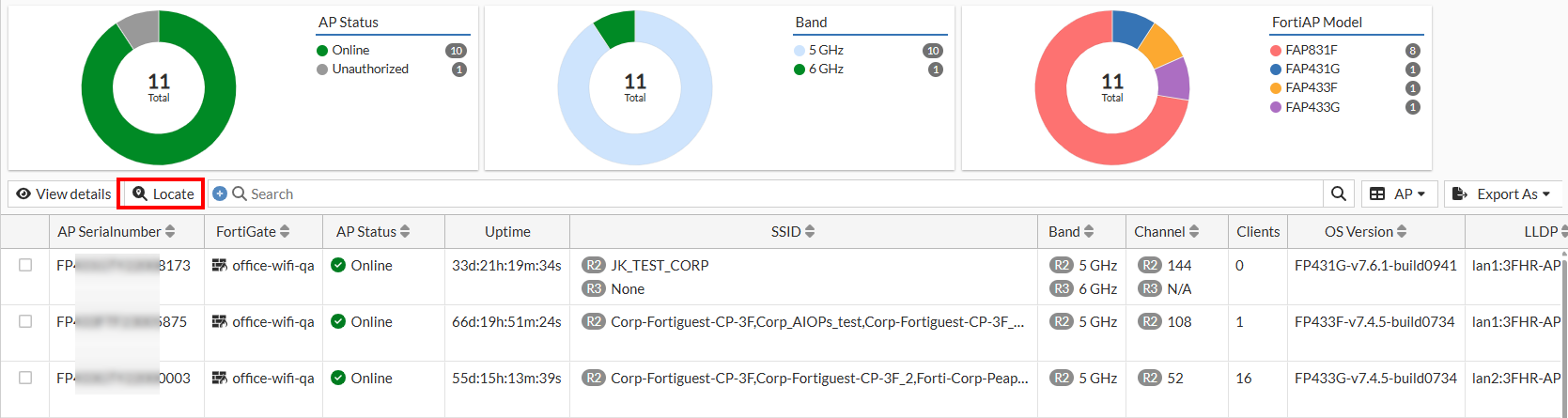Click the Online green legend swatch
Viewport: 1568px width, 418px height.
coord(322,51)
